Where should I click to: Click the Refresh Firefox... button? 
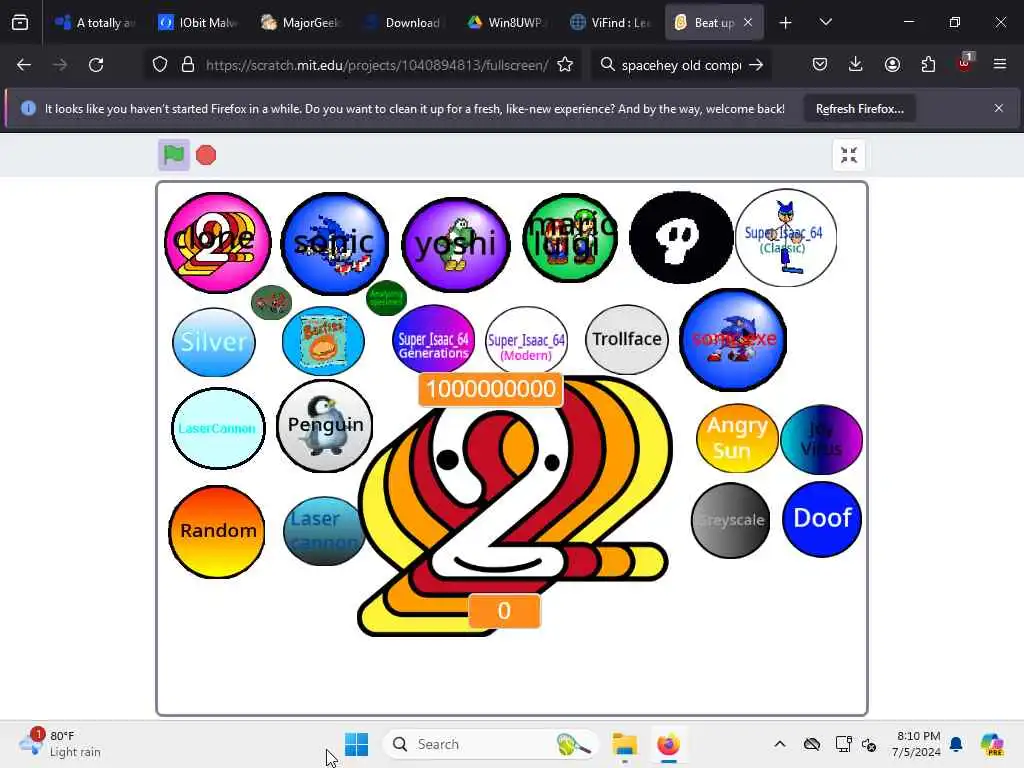tap(859, 109)
